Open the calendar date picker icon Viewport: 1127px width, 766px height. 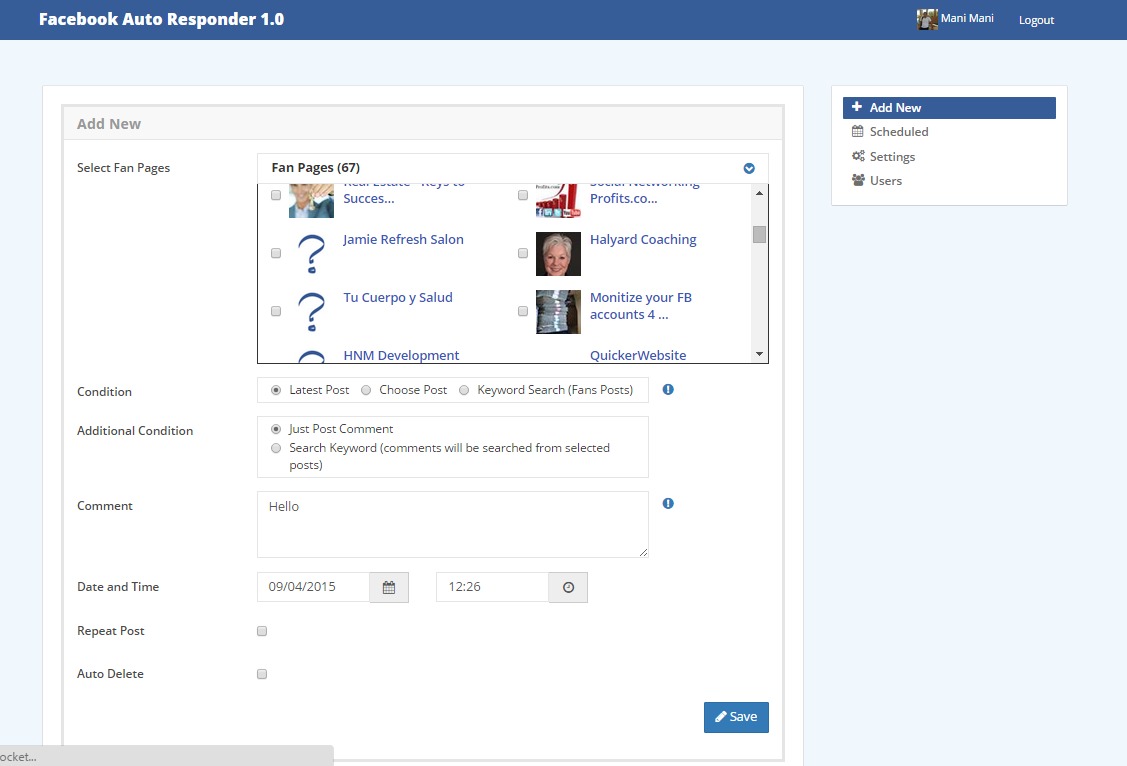pos(389,588)
